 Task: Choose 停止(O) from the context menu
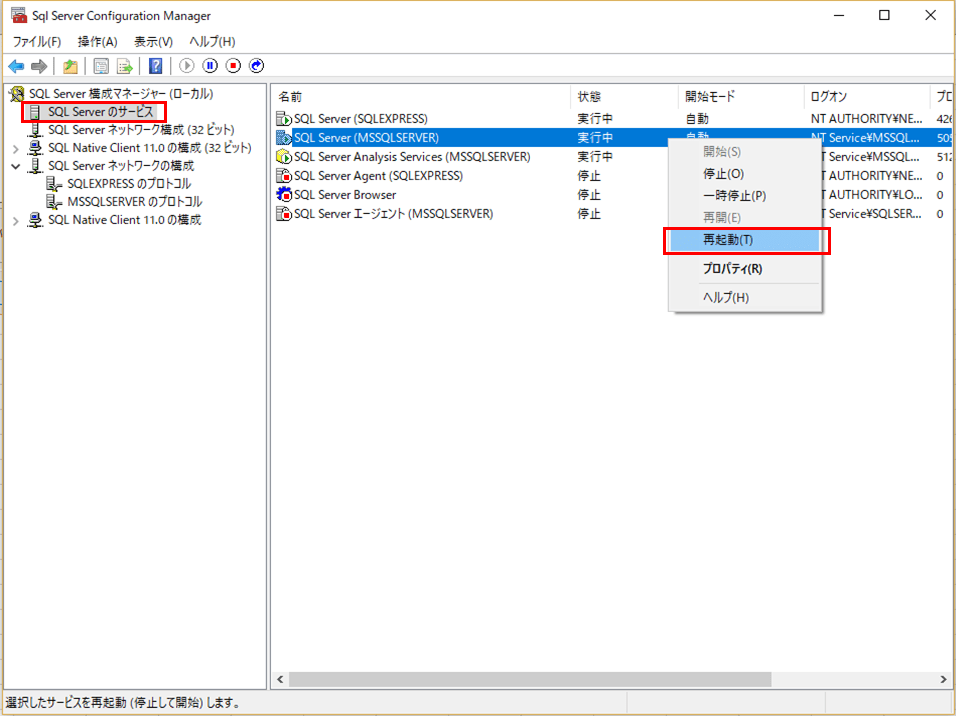coord(723,174)
